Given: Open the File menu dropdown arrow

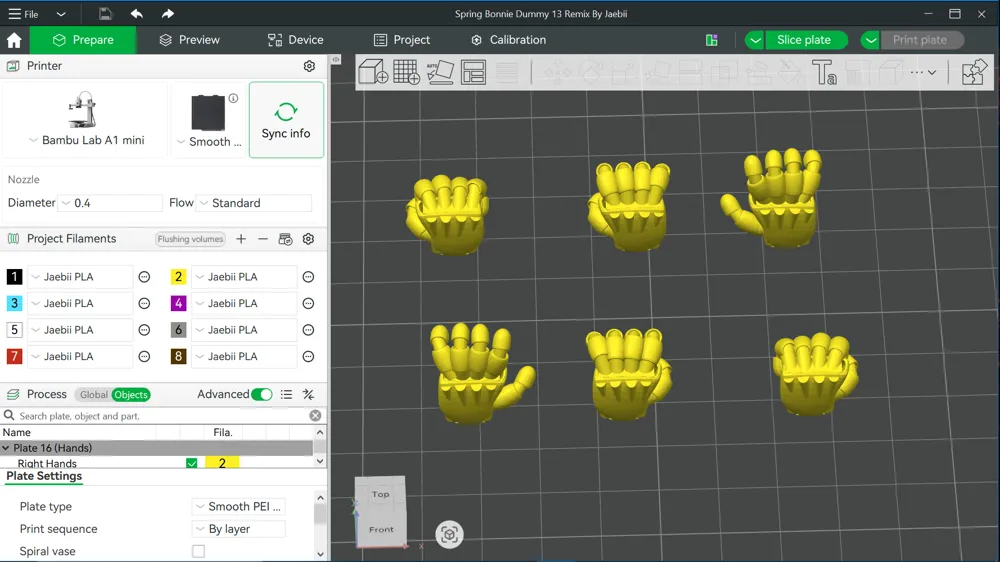Looking at the screenshot, I should [61, 14].
